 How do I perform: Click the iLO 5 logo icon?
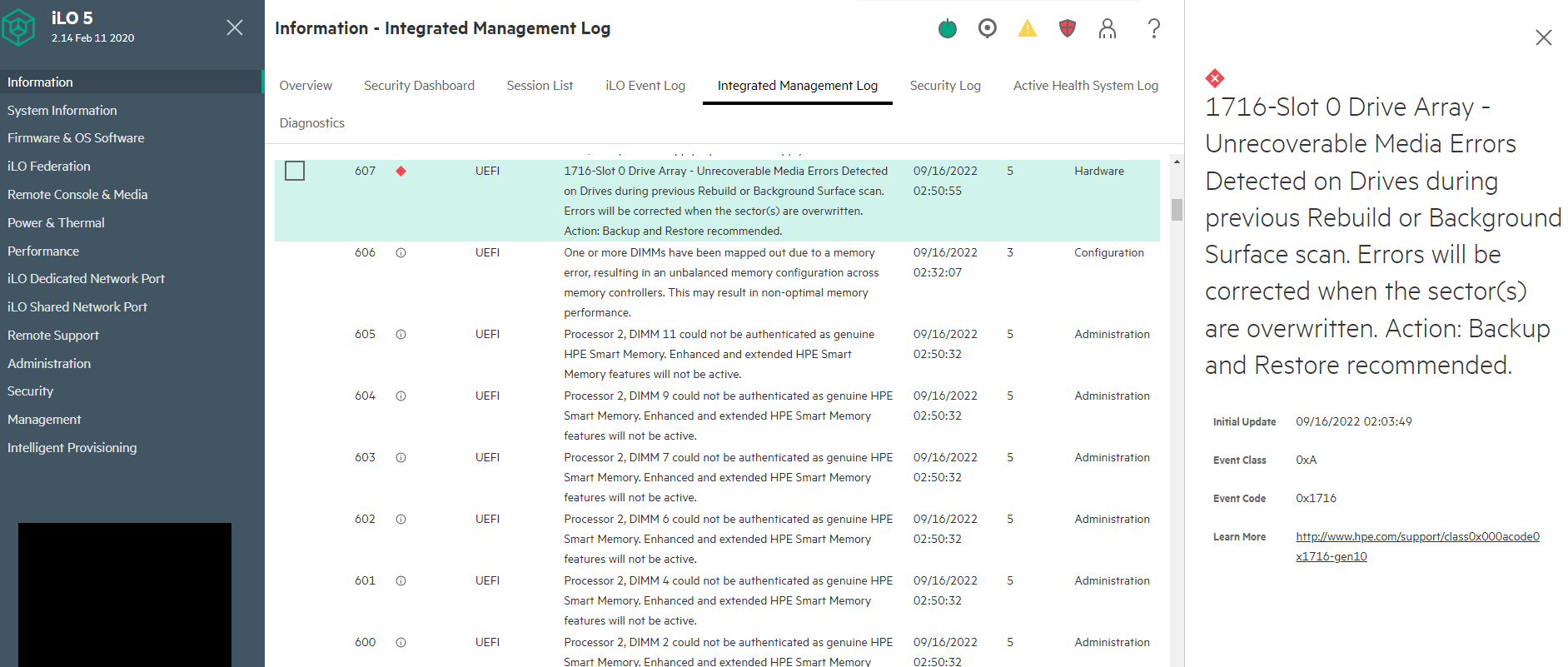[19, 27]
